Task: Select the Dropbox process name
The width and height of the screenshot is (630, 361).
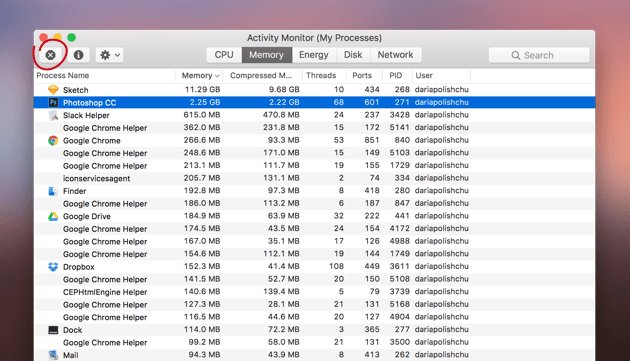Action: pos(79,267)
